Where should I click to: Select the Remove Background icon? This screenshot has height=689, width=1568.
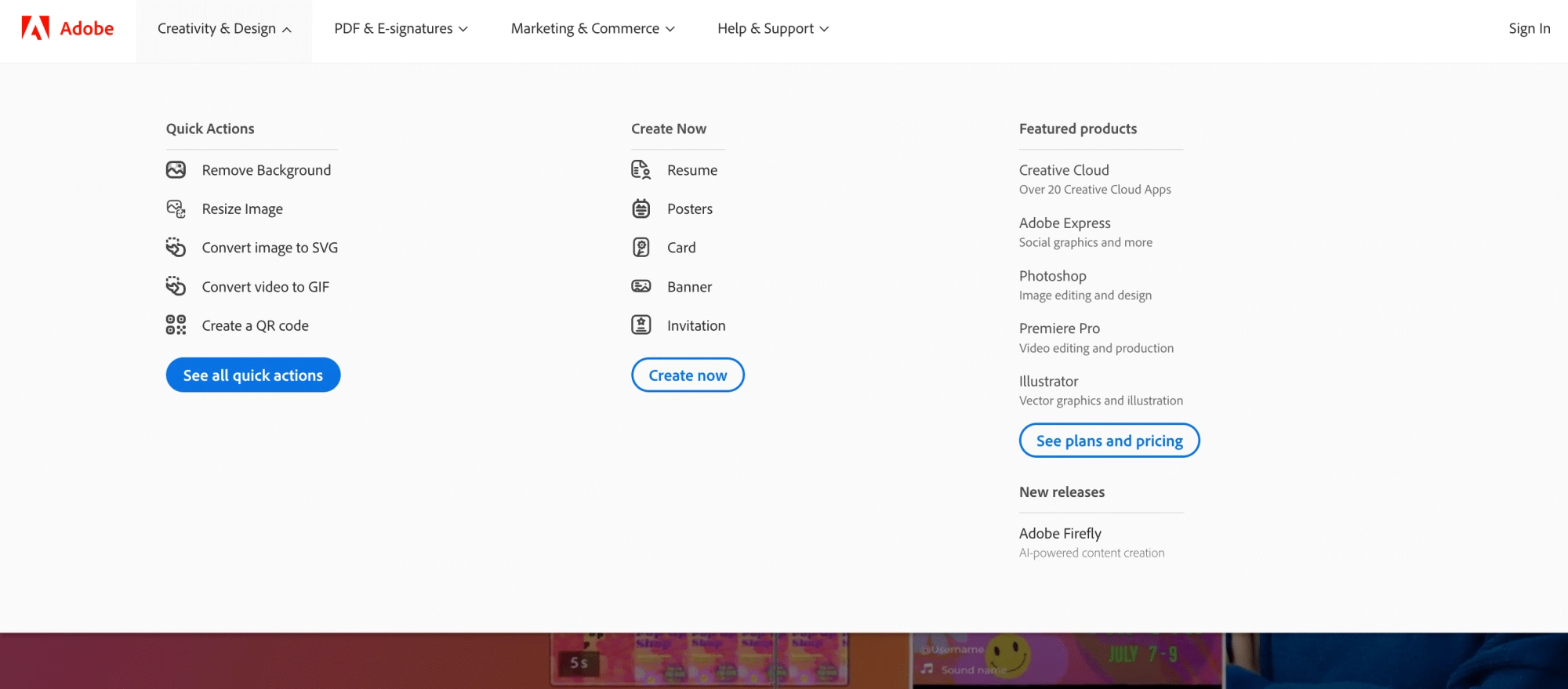(176, 170)
